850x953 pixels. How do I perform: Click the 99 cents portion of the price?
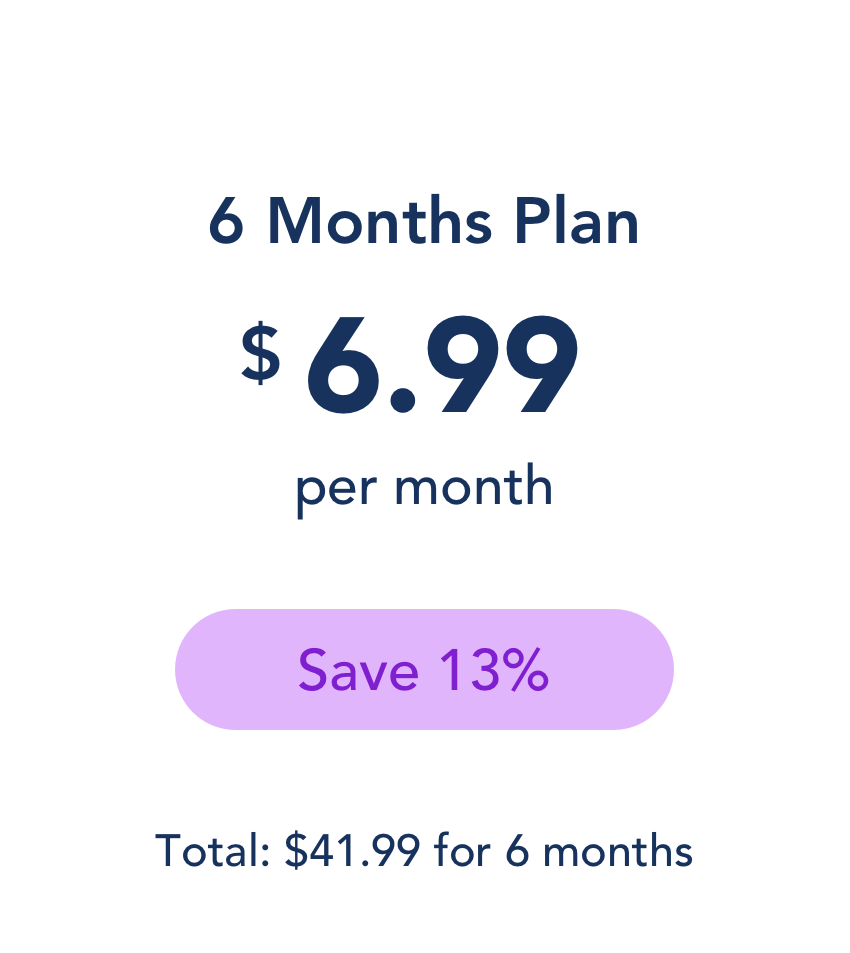point(502,365)
